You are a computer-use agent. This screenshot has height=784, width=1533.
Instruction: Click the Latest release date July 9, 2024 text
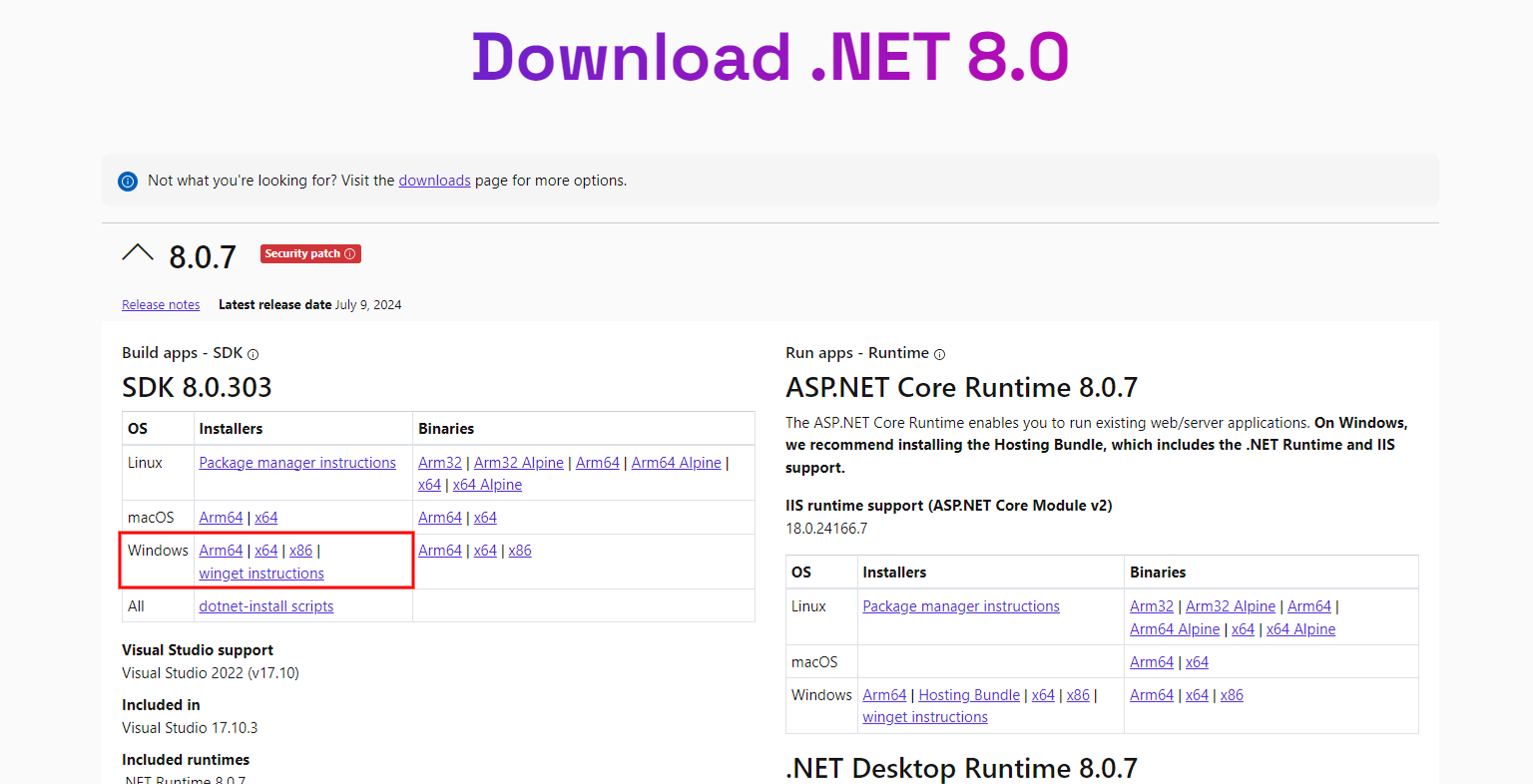(x=309, y=305)
